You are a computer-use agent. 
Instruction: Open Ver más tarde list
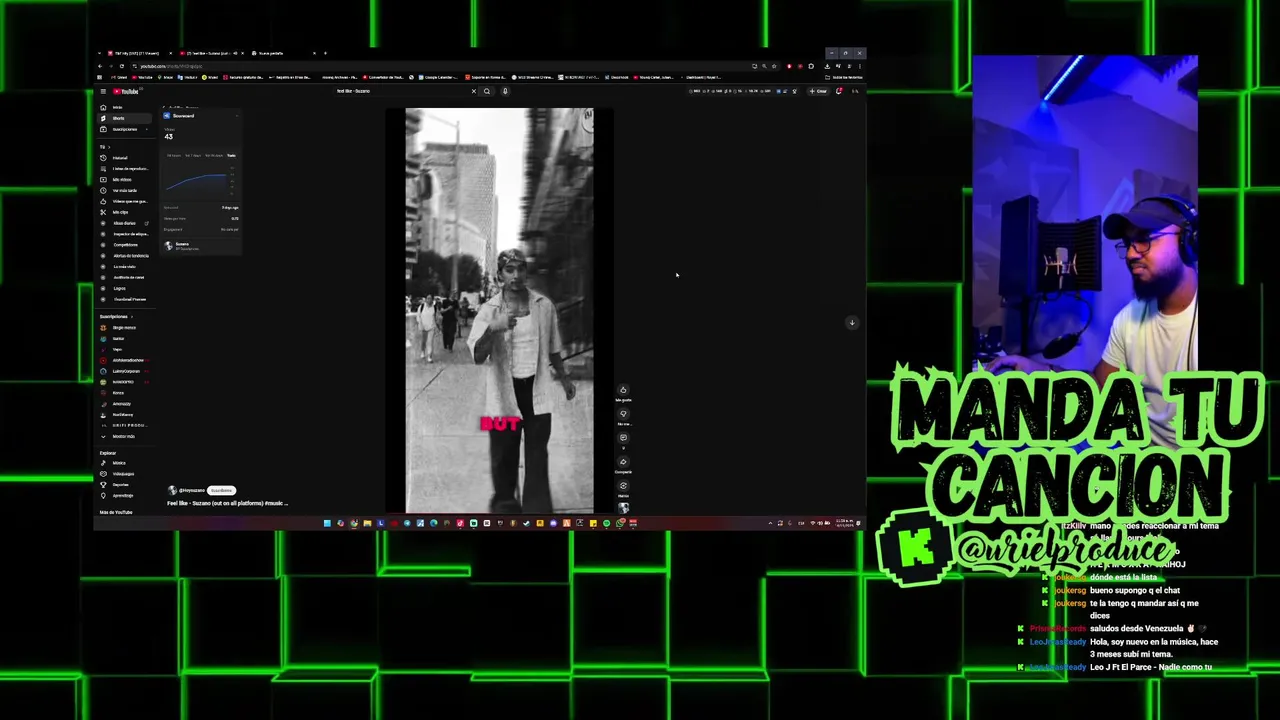click(x=124, y=191)
